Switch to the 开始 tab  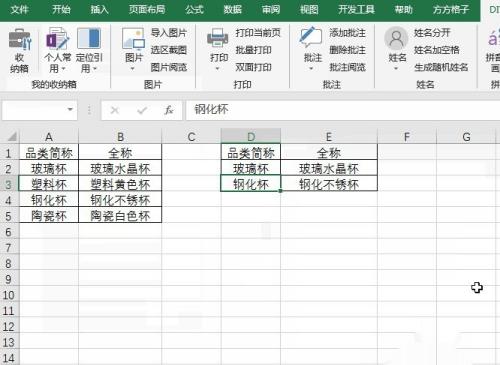(61, 9)
